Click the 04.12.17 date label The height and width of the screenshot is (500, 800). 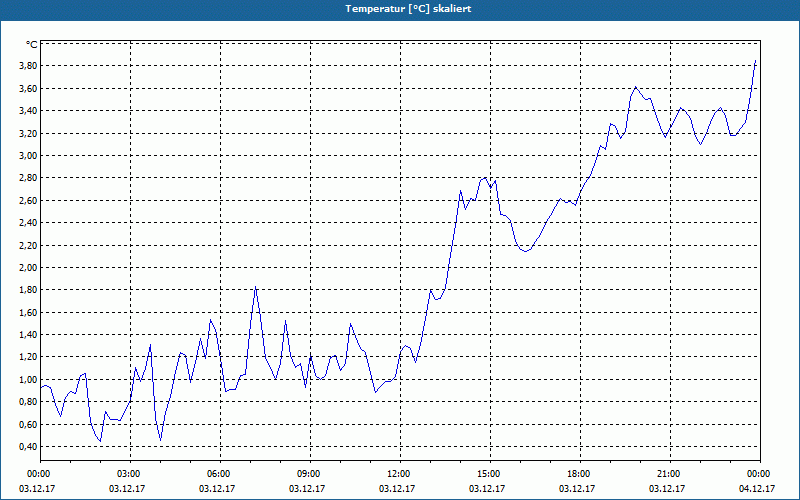tap(757, 489)
